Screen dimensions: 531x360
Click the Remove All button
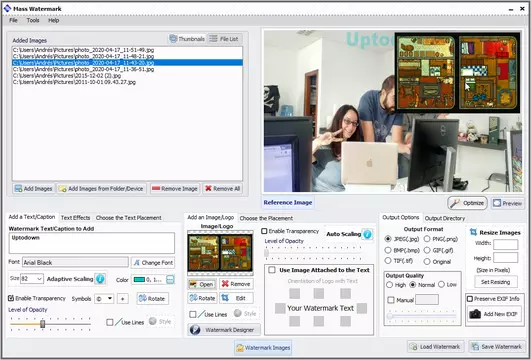[x=222, y=189]
